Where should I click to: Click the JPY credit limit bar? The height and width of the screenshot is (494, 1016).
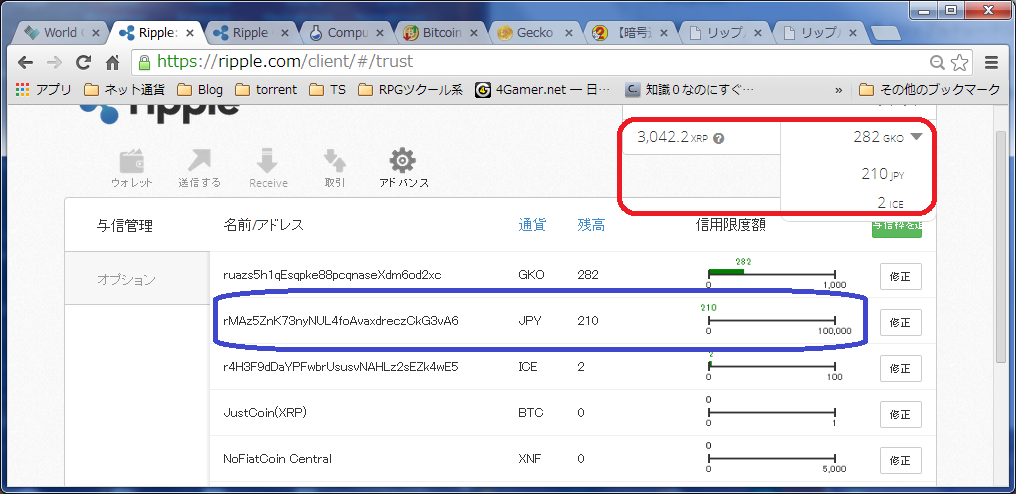[x=772, y=319]
